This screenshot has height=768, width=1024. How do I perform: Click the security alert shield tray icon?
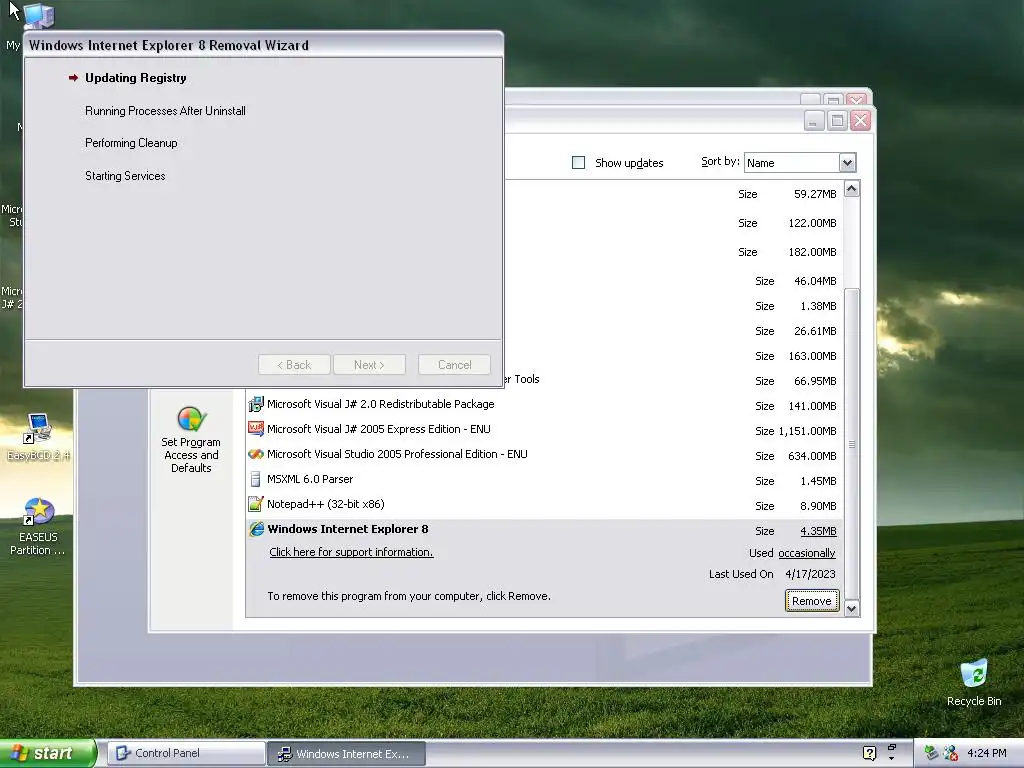pyautogui.click(x=952, y=753)
